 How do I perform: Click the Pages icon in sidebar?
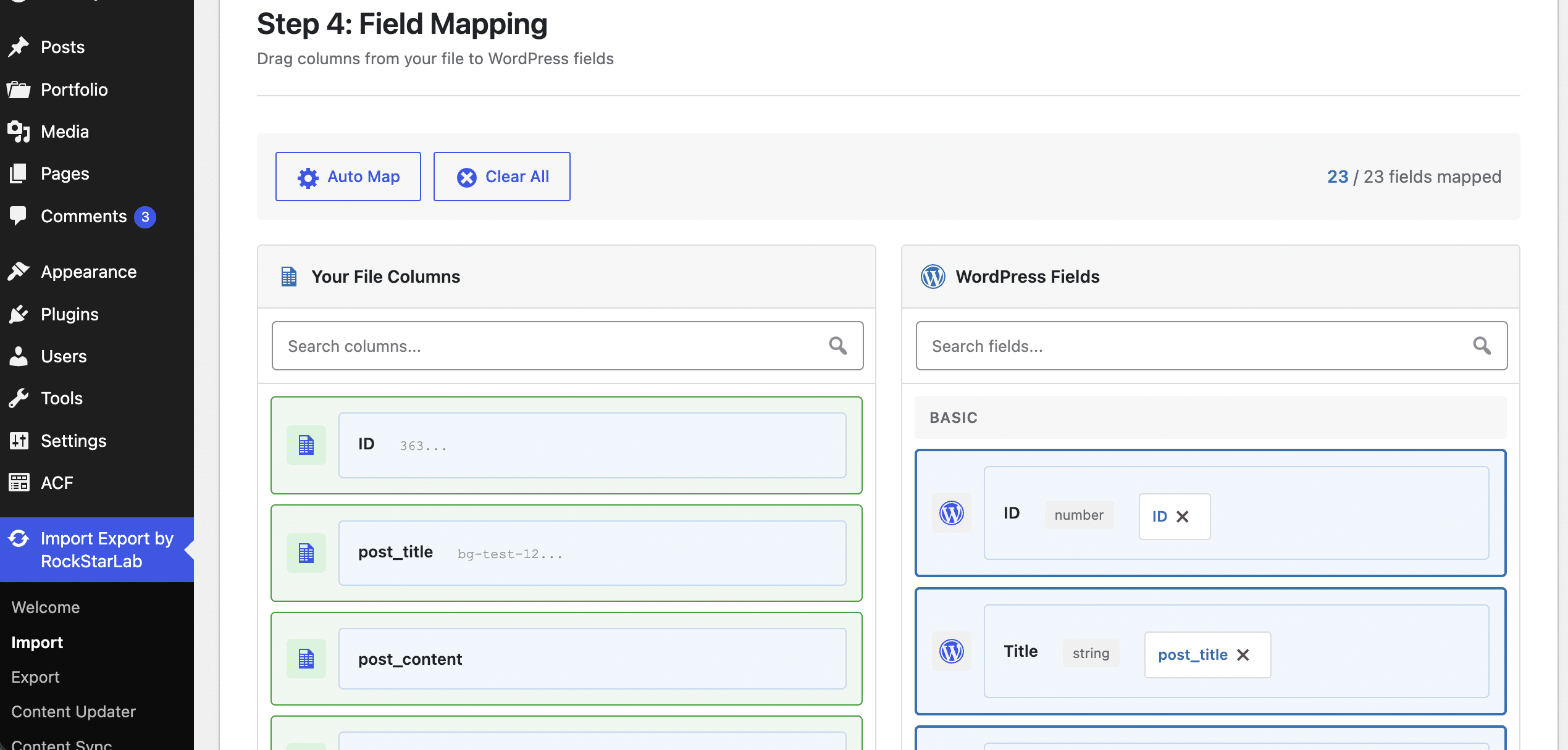click(19, 173)
